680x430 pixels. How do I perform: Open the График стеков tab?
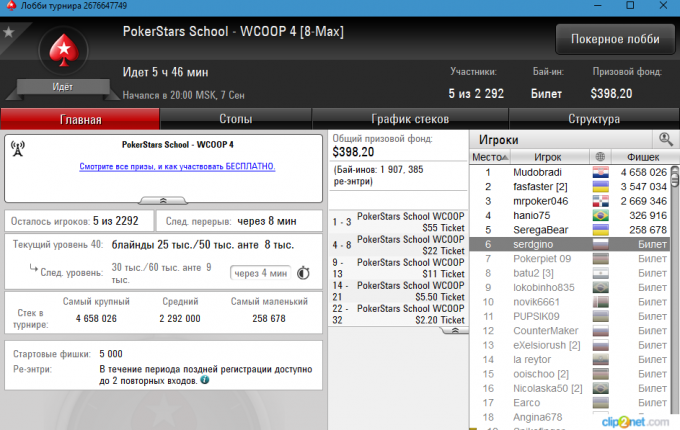pyautogui.click(x=410, y=119)
